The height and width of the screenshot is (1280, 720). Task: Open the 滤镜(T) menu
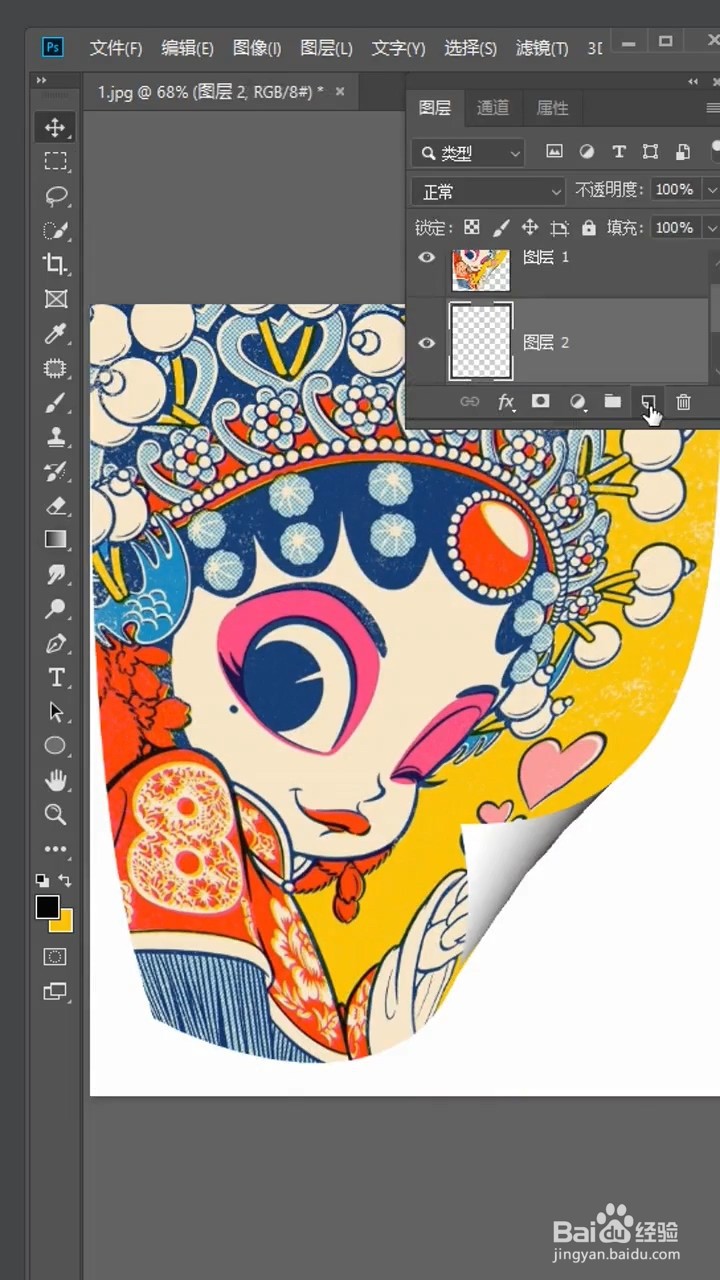(x=542, y=48)
